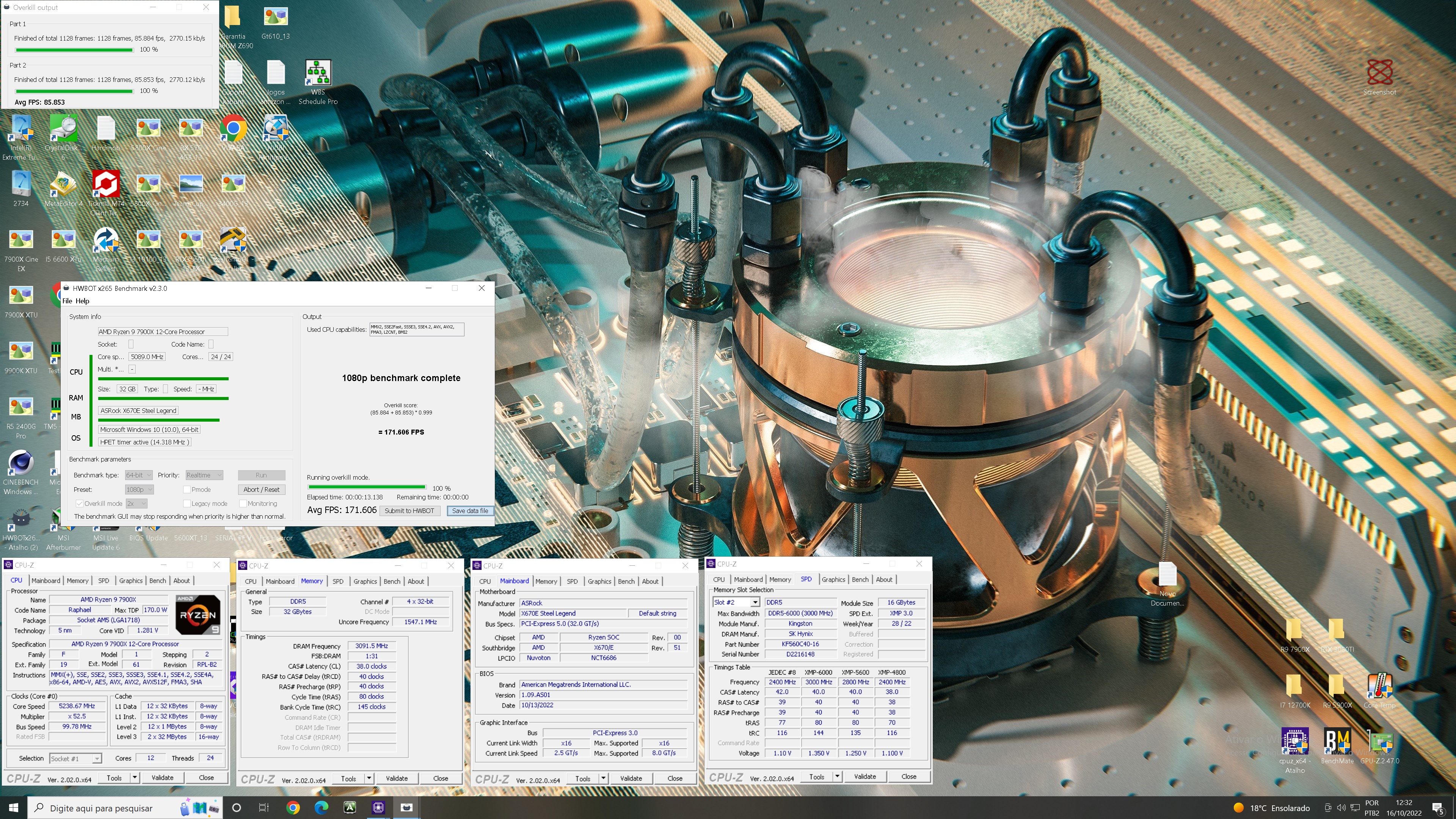Click the Overkill Part 2 progress bar
1456x819 pixels.
pos(74,91)
